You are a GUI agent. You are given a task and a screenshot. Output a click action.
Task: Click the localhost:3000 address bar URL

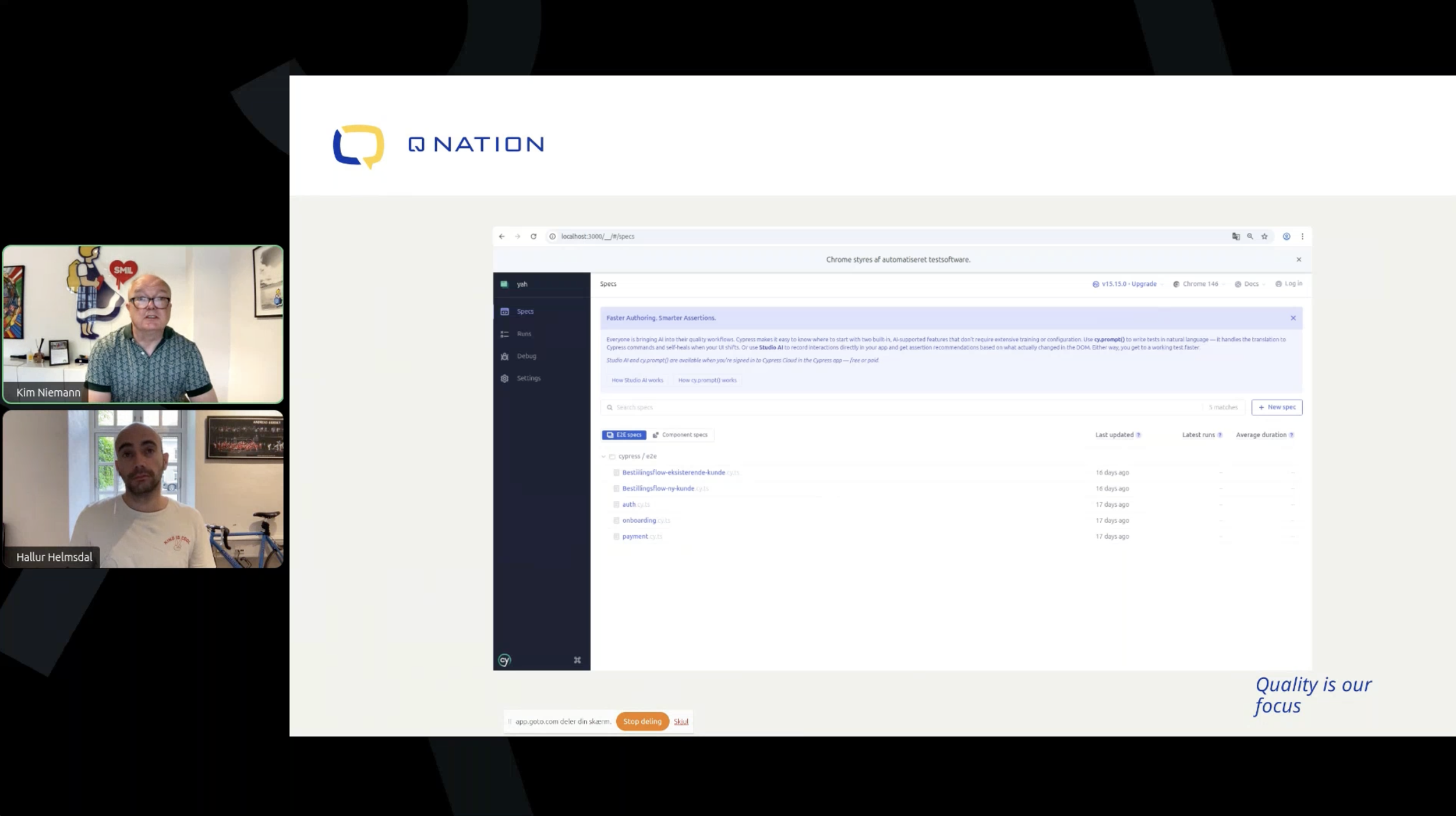[598, 236]
